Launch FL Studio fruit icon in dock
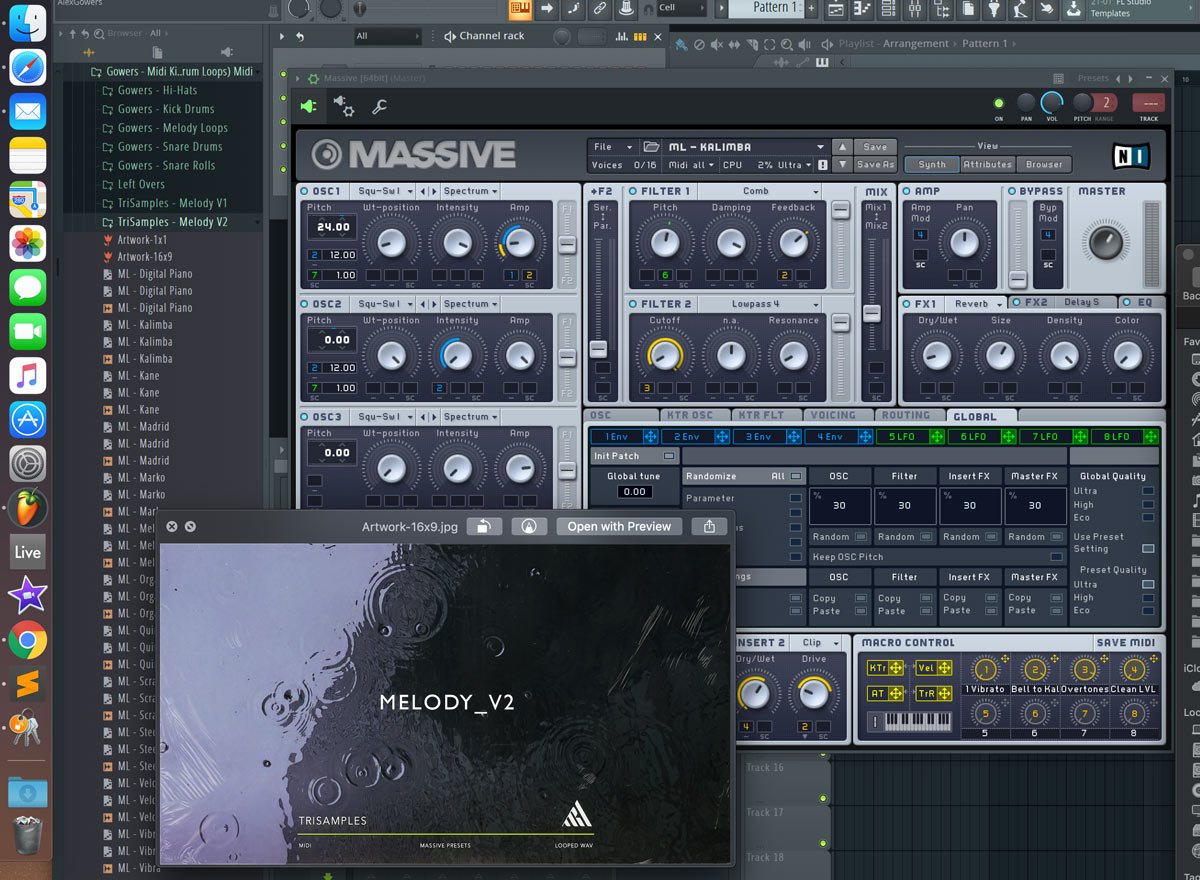Image resolution: width=1200 pixels, height=880 pixels. pyautogui.click(x=28, y=508)
